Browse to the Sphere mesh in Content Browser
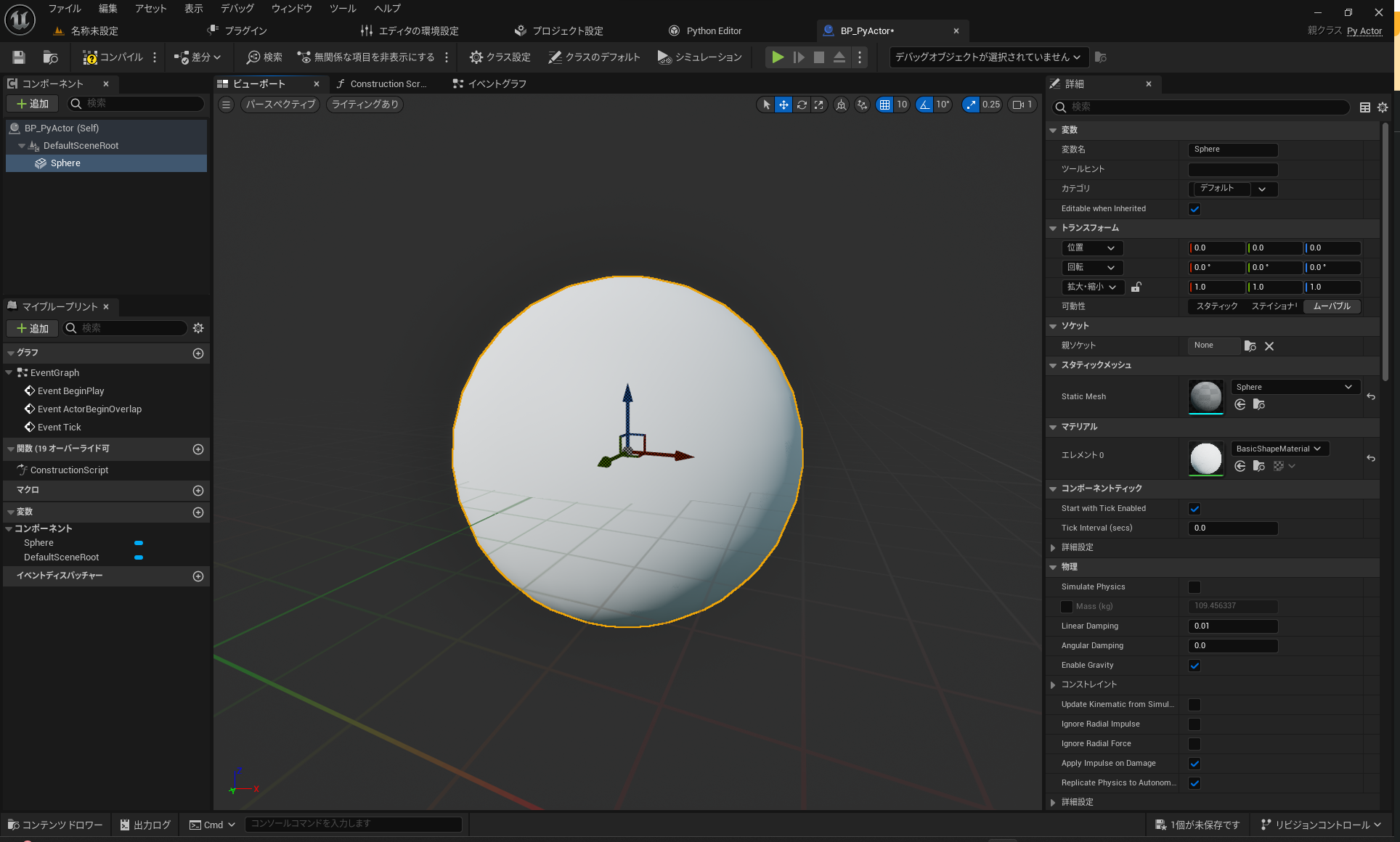 [1260, 404]
